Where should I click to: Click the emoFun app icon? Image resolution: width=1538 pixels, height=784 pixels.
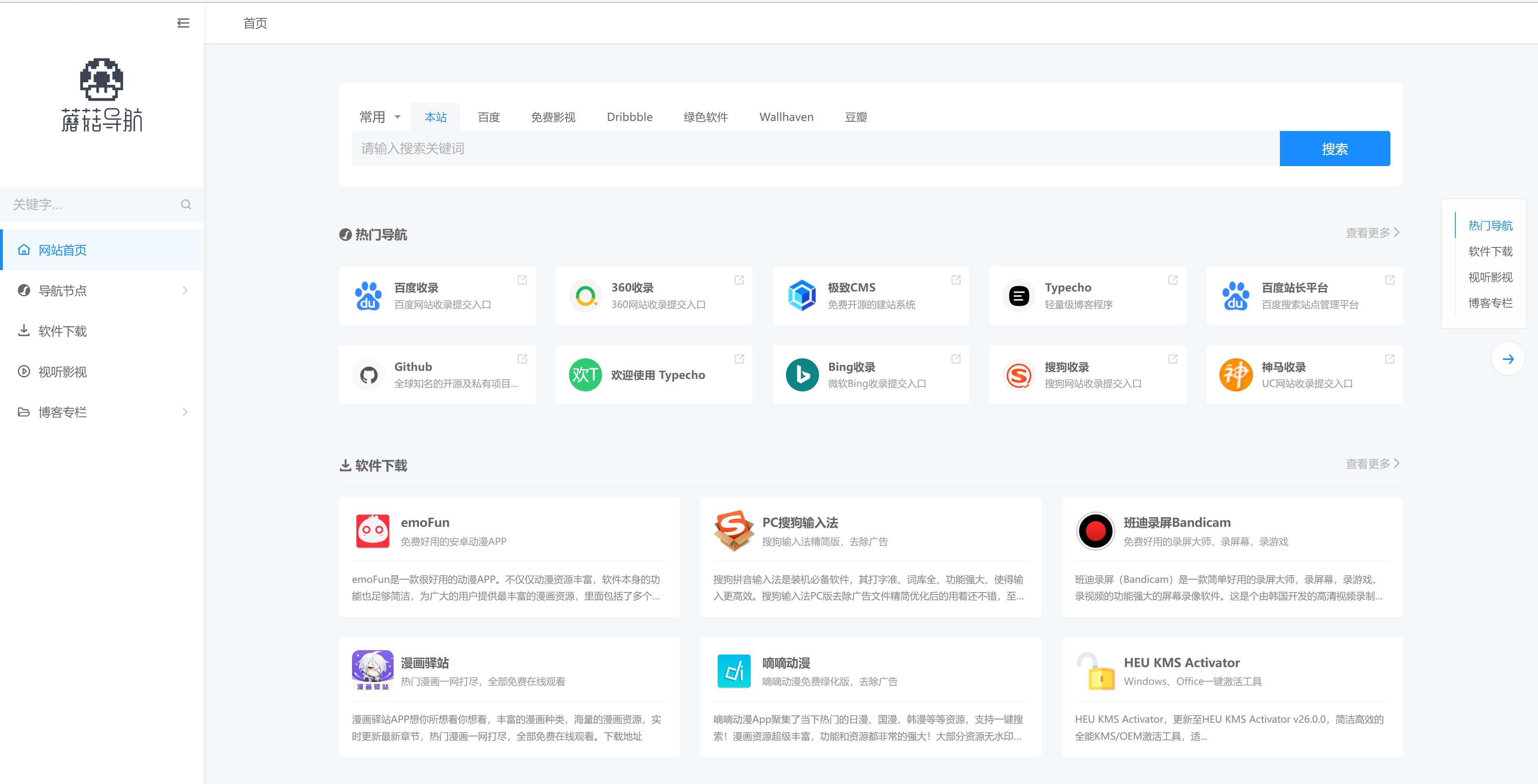pos(373,531)
